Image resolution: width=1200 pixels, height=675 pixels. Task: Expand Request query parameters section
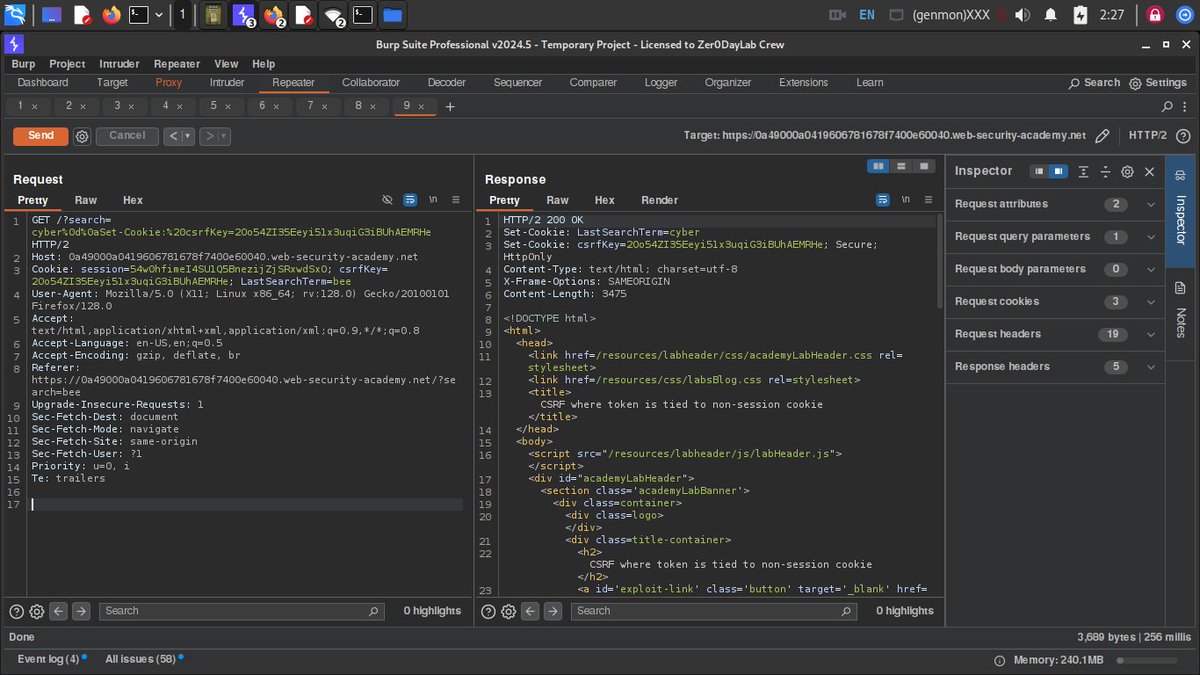pyautogui.click(x=1055, y=237)
